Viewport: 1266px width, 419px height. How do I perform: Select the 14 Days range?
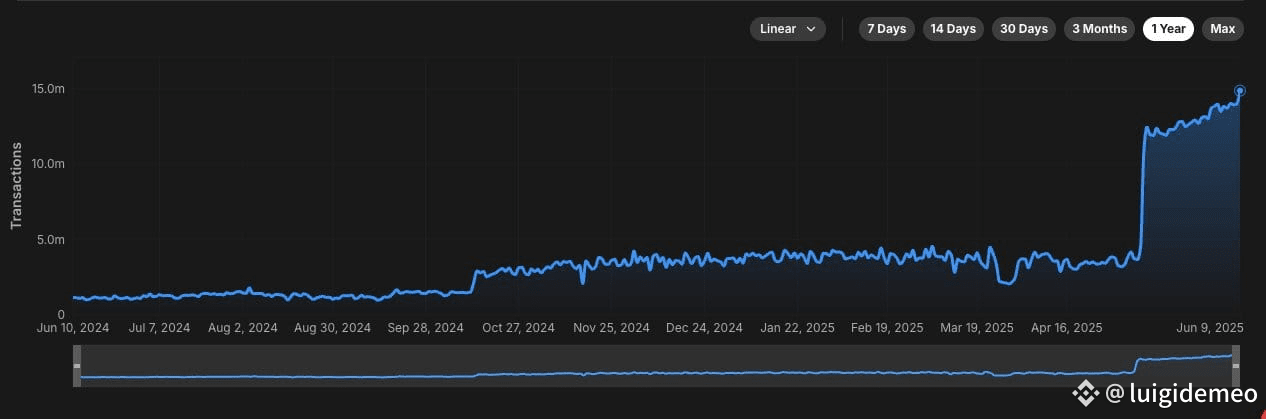953,29
